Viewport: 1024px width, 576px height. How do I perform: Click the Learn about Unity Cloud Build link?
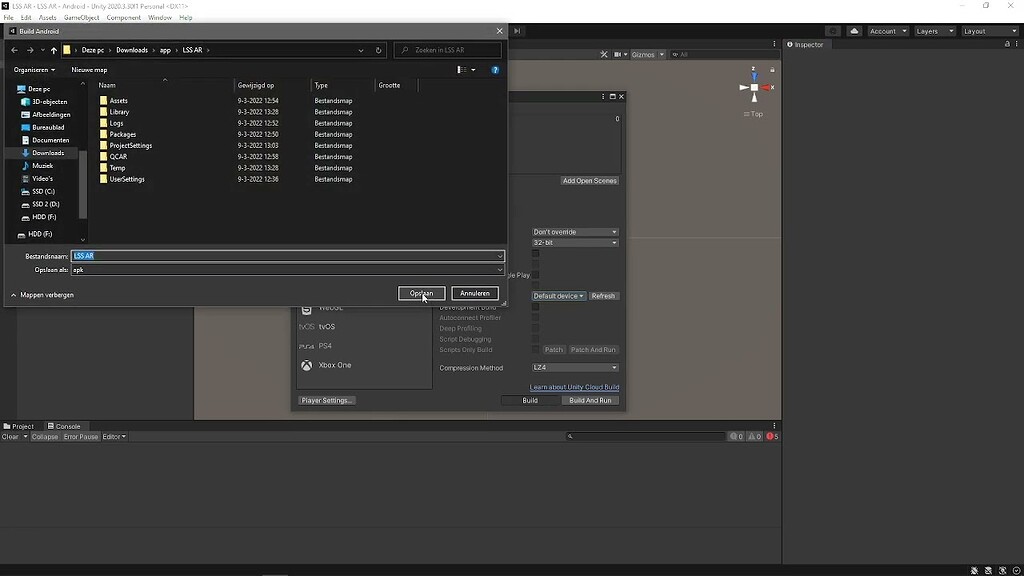click(573, 386)
